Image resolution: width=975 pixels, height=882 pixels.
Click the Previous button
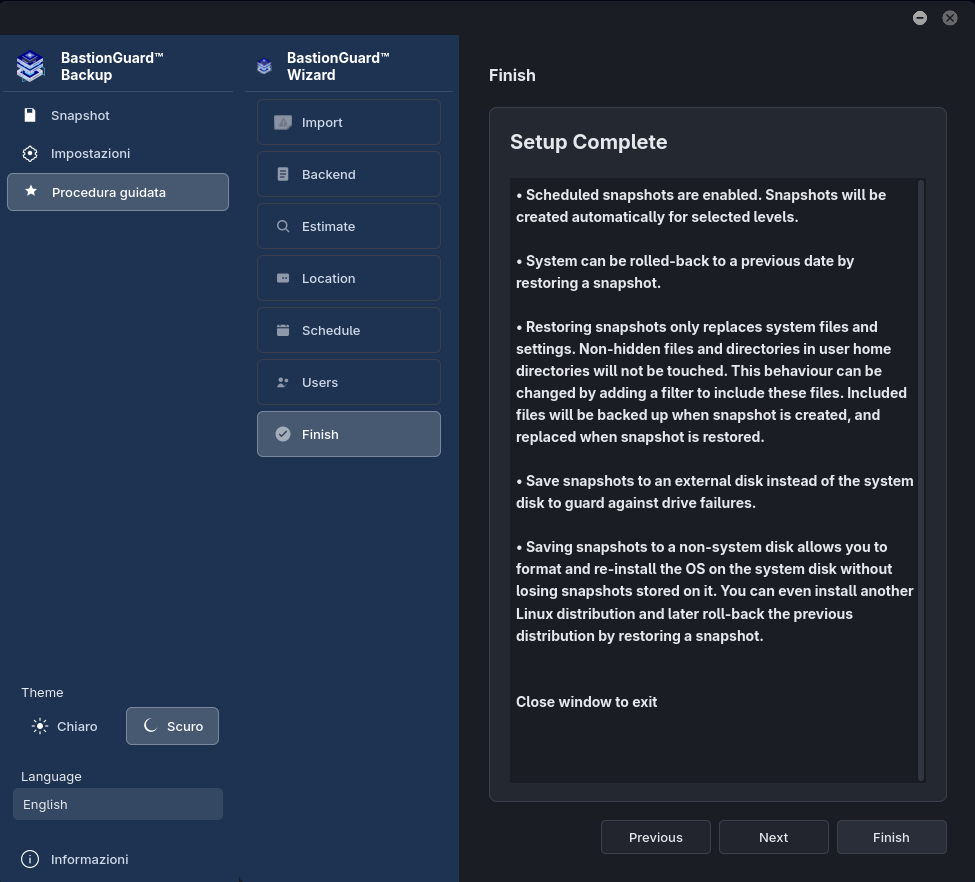click(x=655, y=837)
